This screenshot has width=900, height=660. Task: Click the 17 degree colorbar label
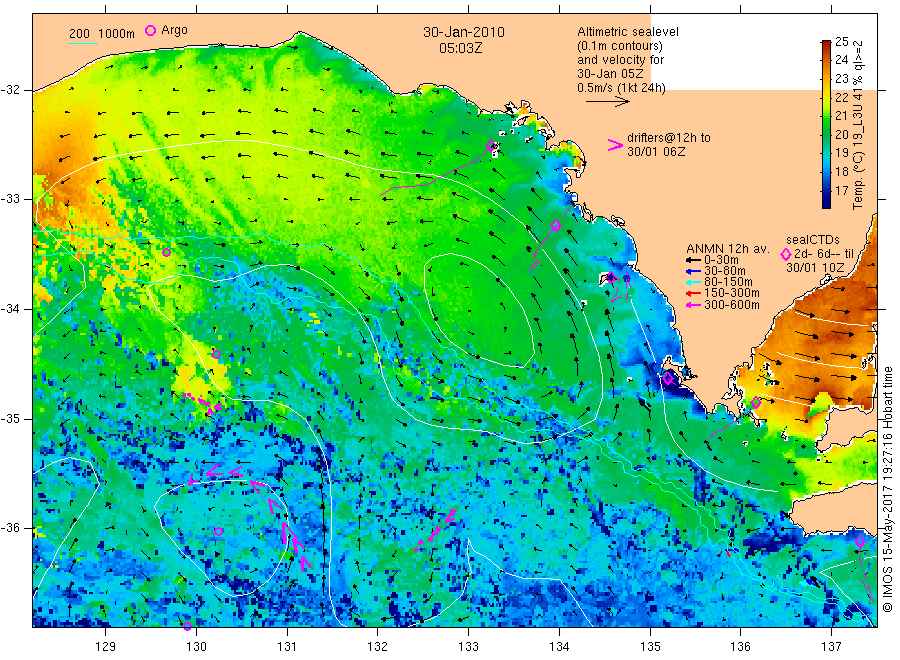pos(841,190)
